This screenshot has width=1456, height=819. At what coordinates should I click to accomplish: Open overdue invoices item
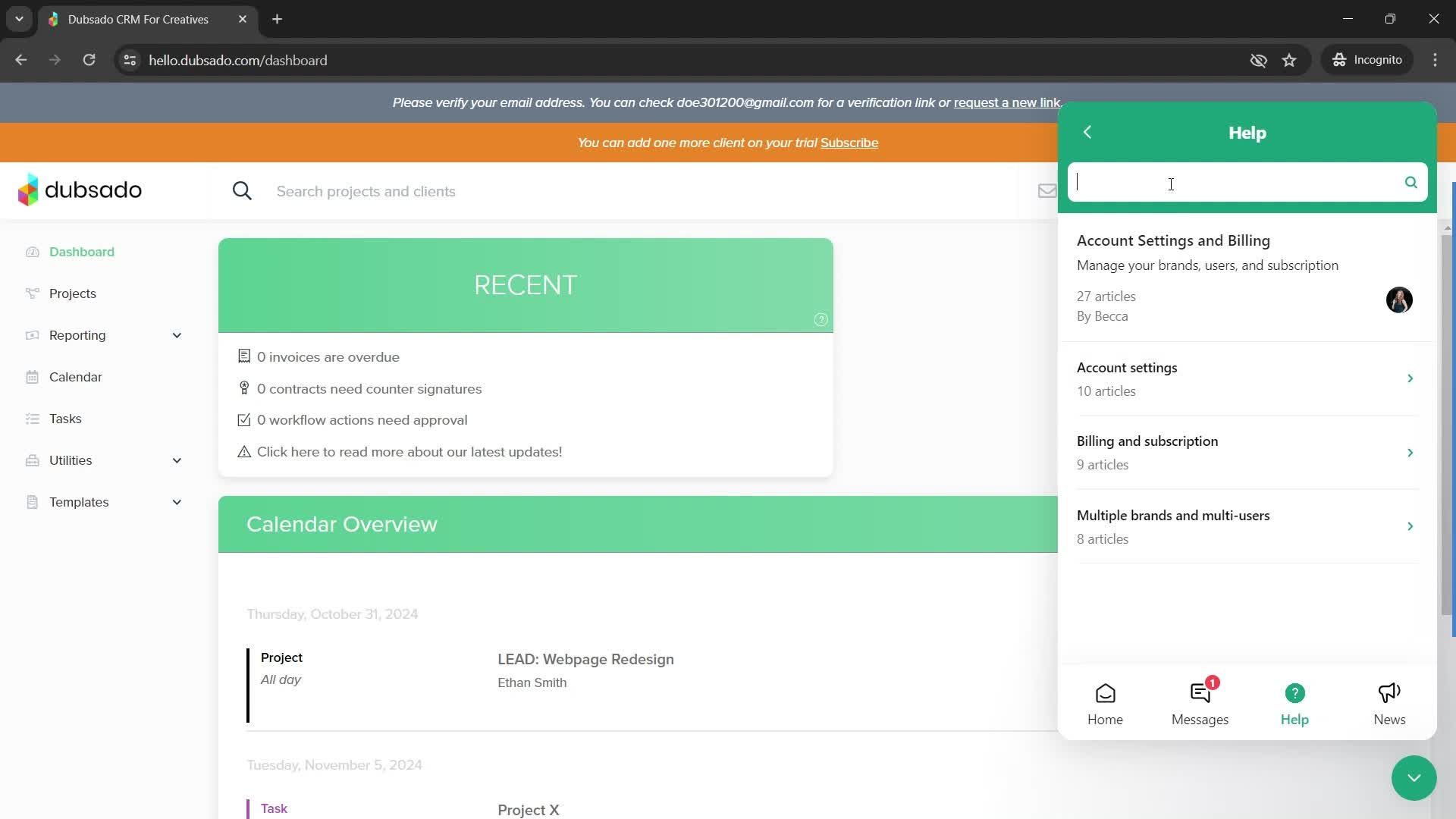(328, 357)
